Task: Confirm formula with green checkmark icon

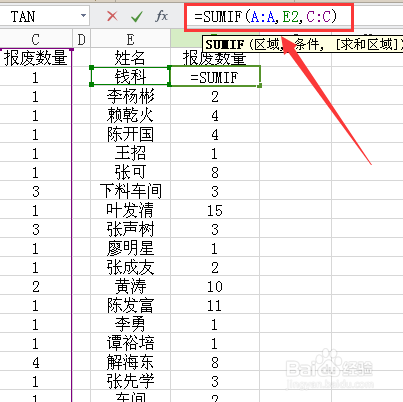Action: click(x=137, y=16)
